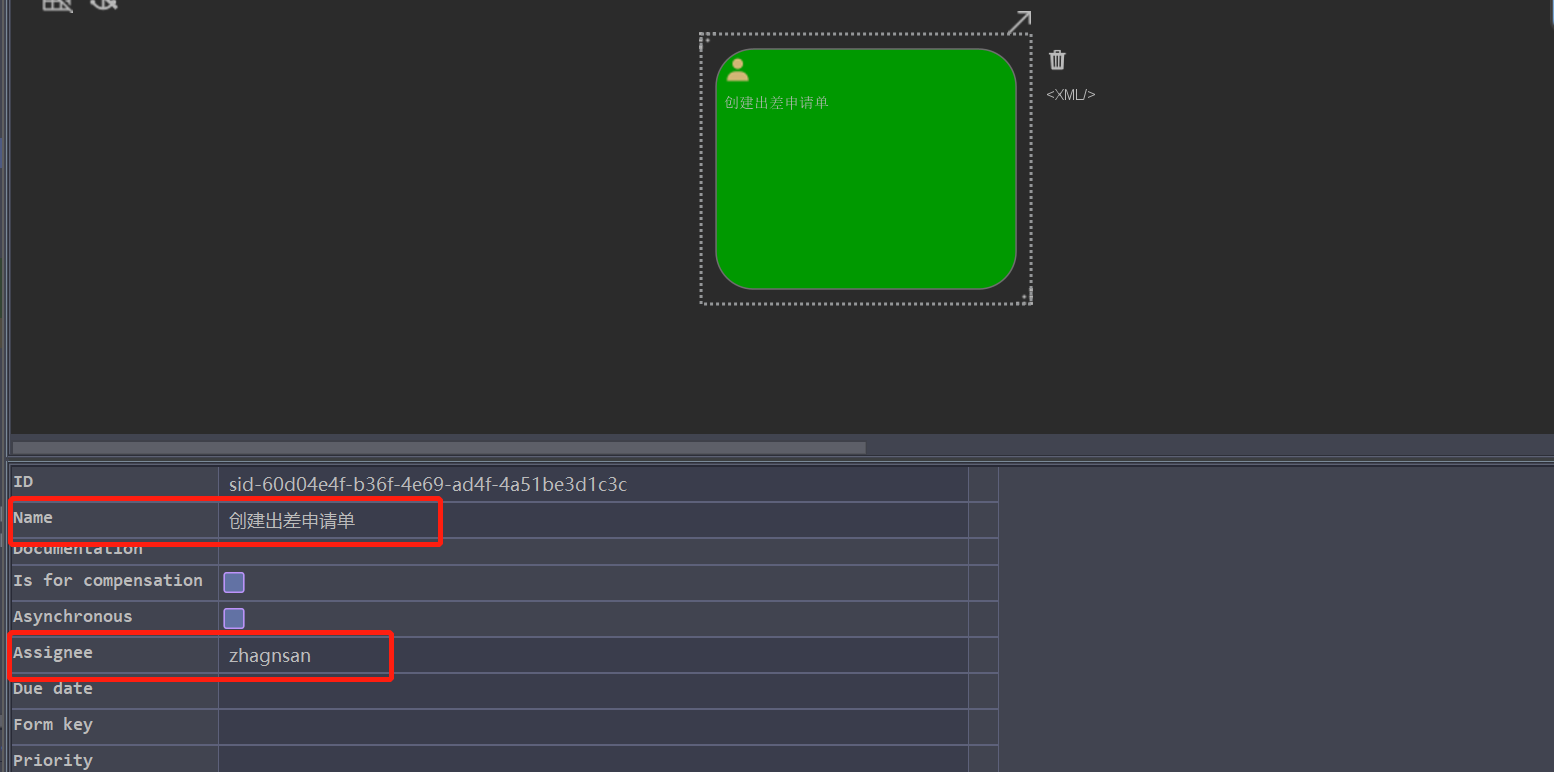Viewport: 1554px width, 772px height.
Task: Toggle the Is for compensation checkbox
Action: tap(234, 582)
